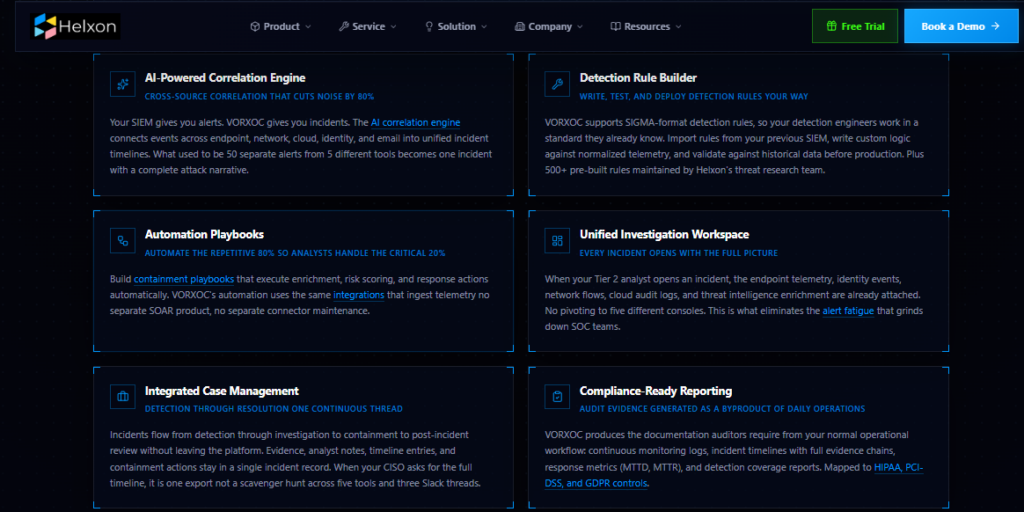Viewport: 1024px width, 512px height.
Task: Open the Product menu
Action: pos(281,27)
